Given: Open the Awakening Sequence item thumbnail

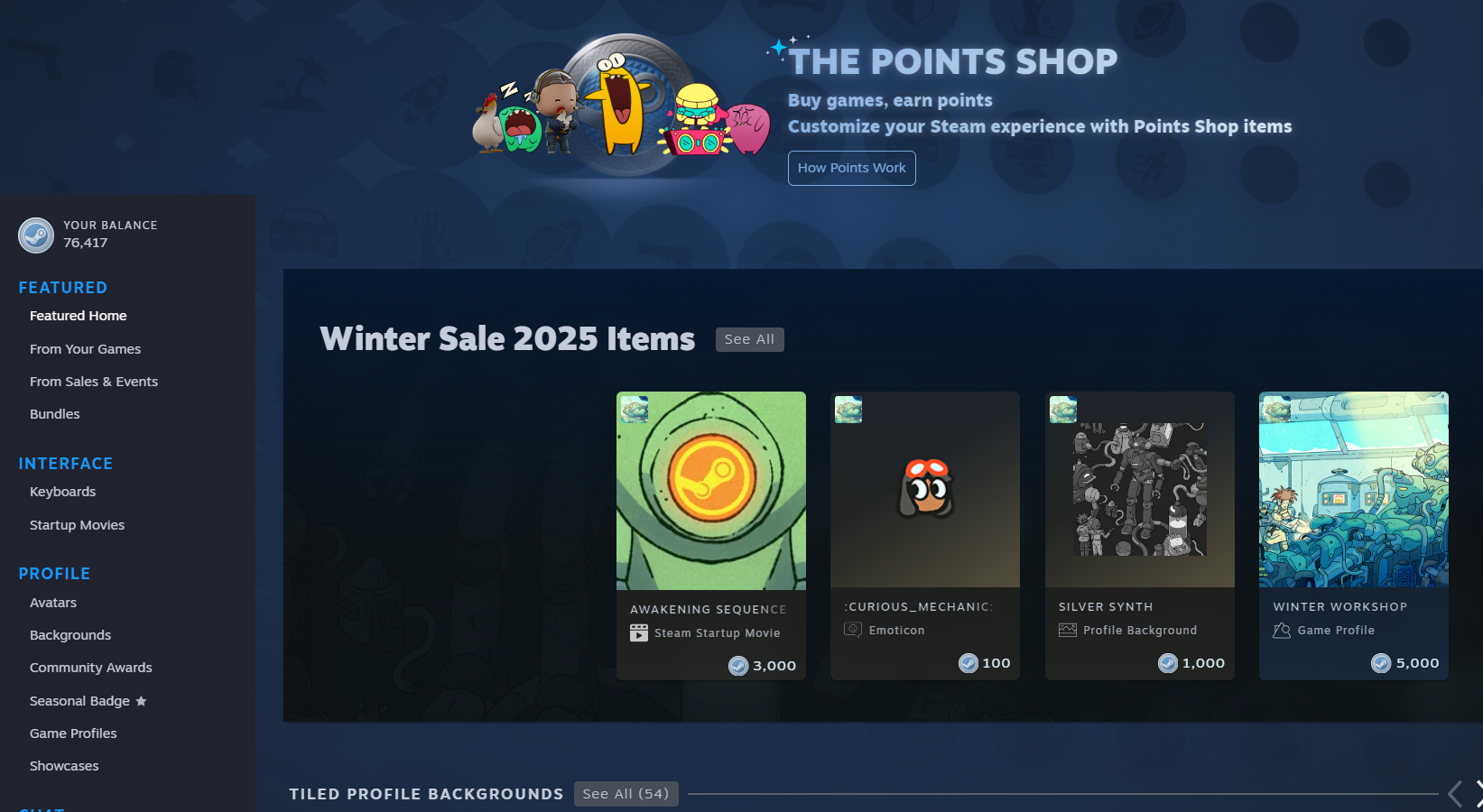Looking at the screenshot, I should coord(711,491).
